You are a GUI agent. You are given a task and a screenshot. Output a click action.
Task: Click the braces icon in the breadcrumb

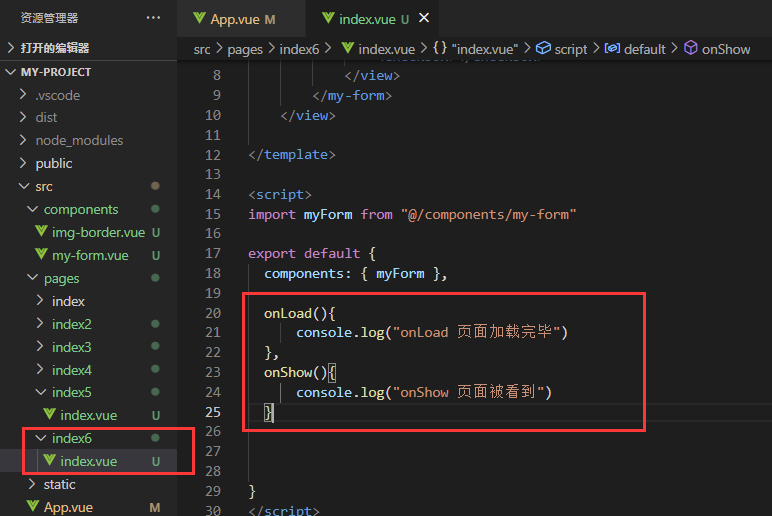440,48
